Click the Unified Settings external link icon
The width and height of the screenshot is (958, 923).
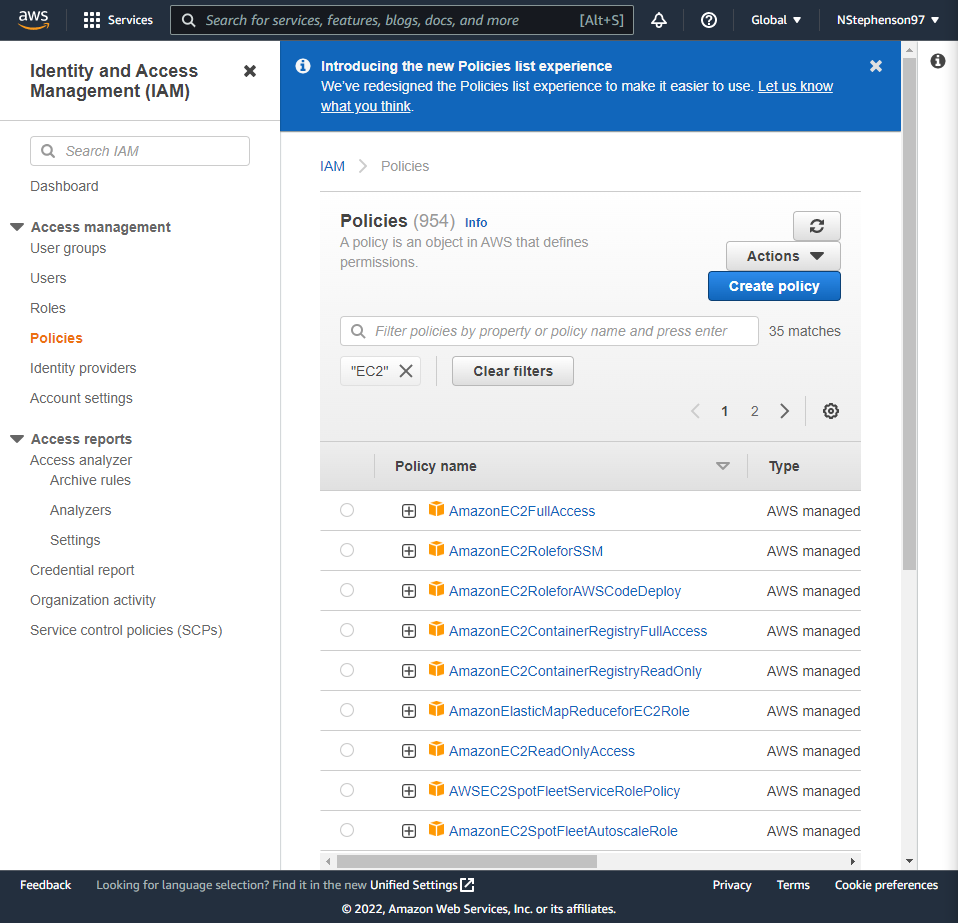click(x=467, y=885)
